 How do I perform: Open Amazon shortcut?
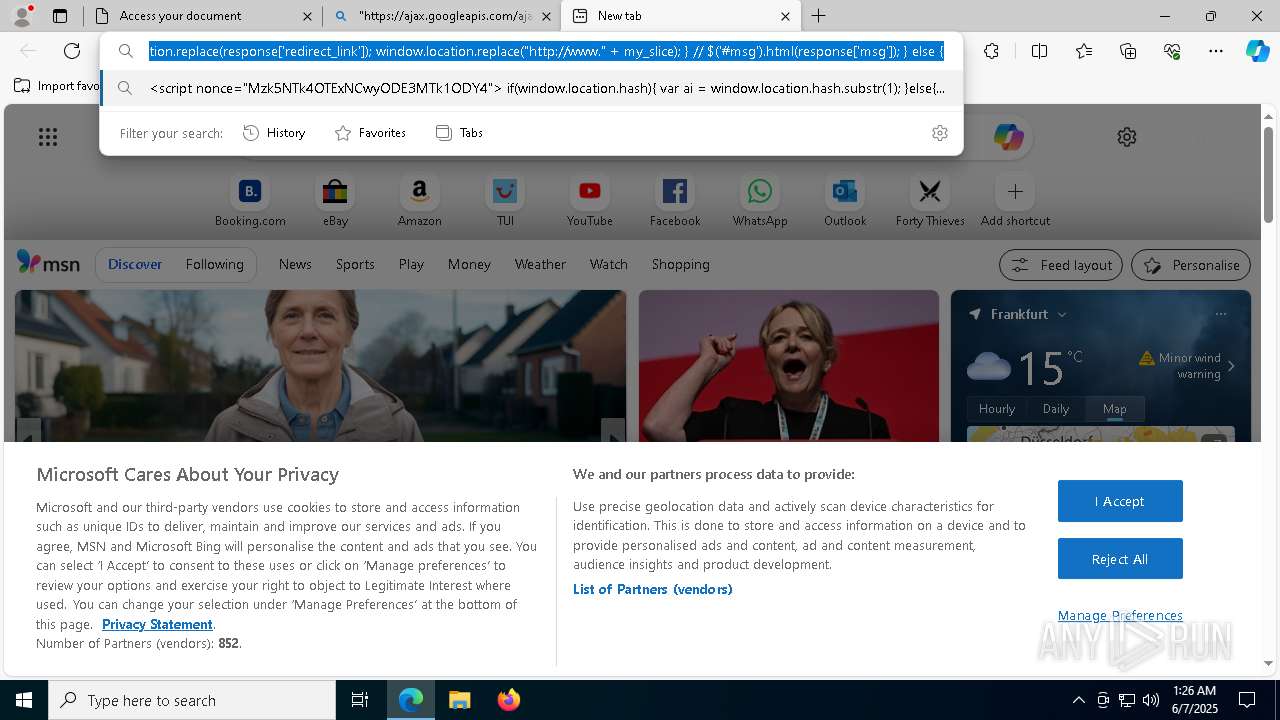(419, 200)
